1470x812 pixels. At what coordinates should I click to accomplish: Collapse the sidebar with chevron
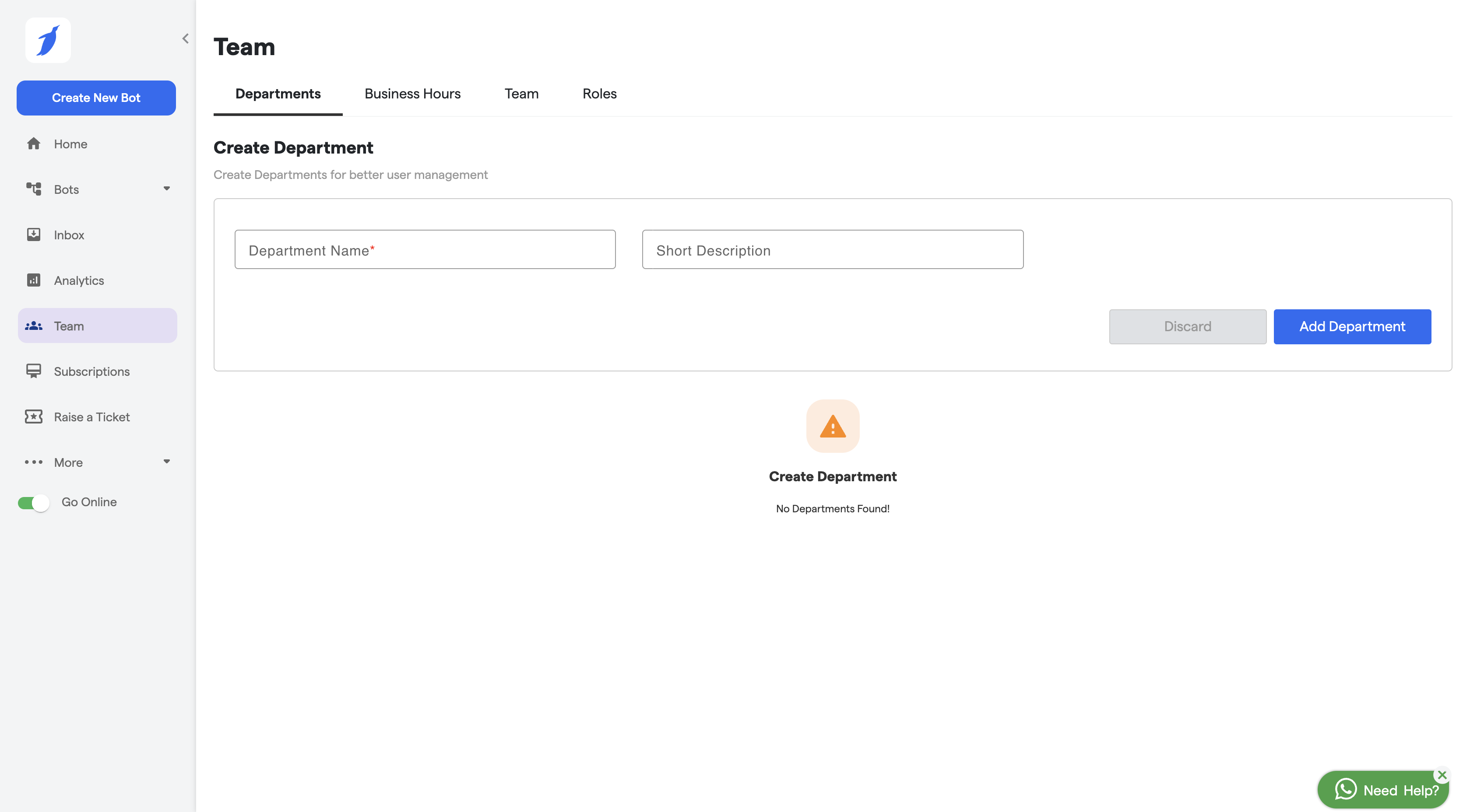186,39
